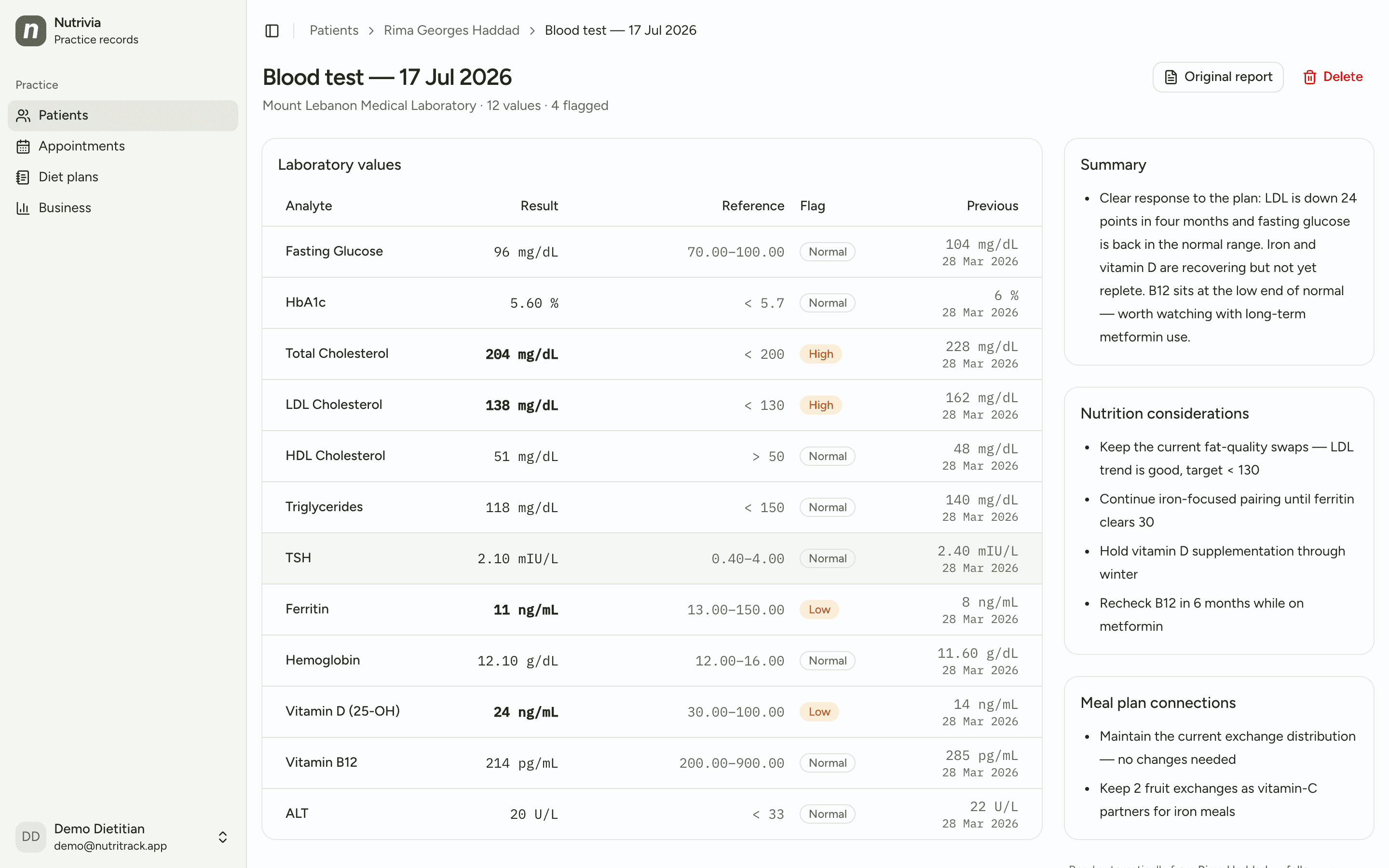1389x868 pixels.
Task: Select Vitamin D (25-OH) analyte name
Action: coord(342,711)
